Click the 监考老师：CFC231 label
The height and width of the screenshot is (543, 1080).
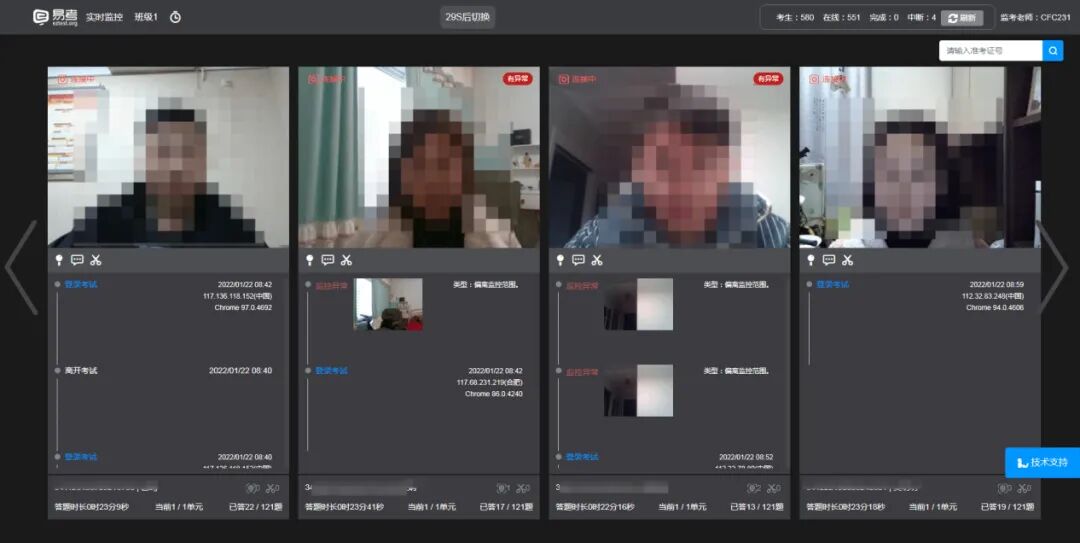(1035, 18)
